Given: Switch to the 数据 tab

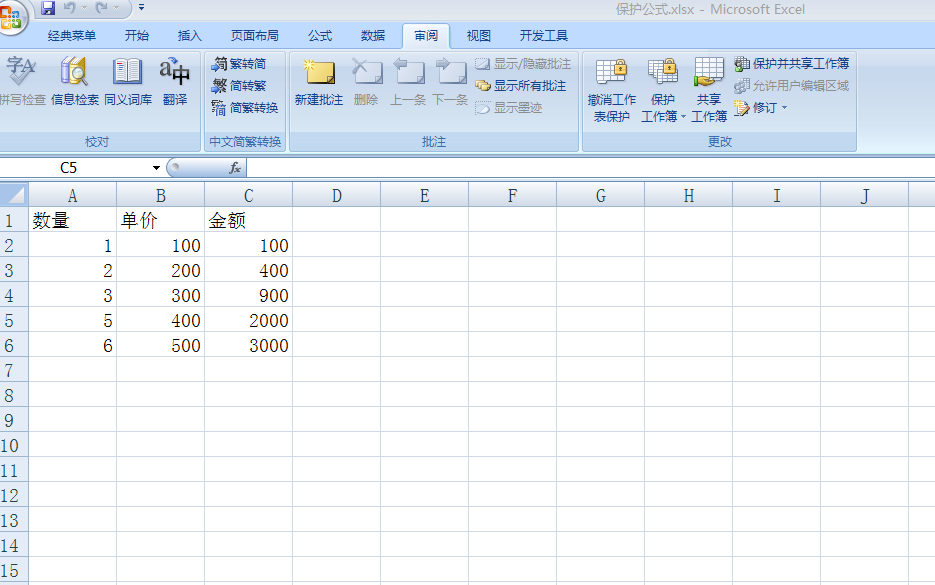Looking at the screenshot, I should [373, 36].
